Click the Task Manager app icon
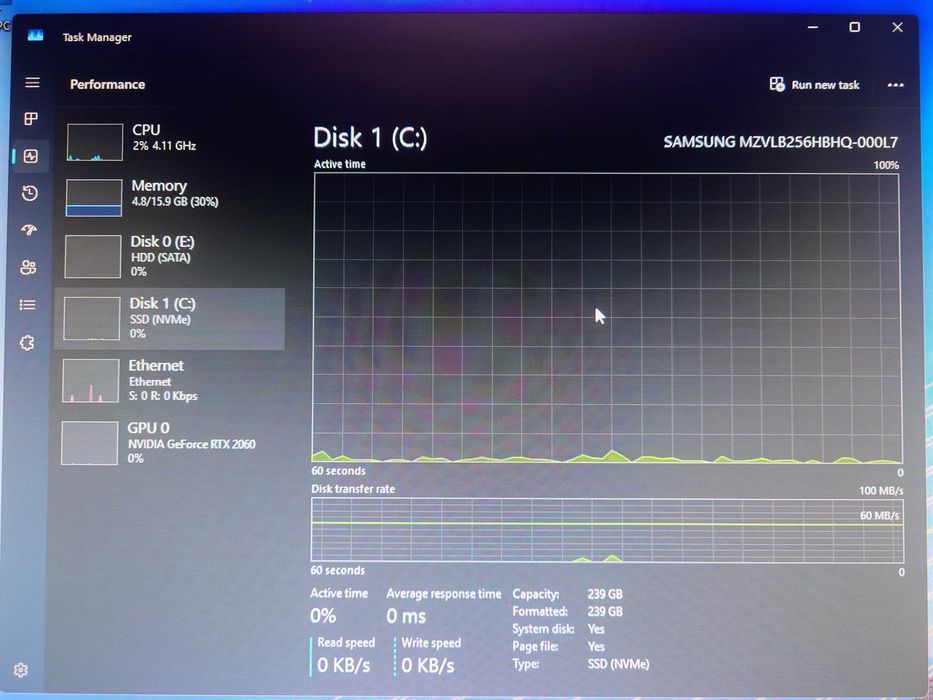 pyautogui.click(x=35, y=36)
